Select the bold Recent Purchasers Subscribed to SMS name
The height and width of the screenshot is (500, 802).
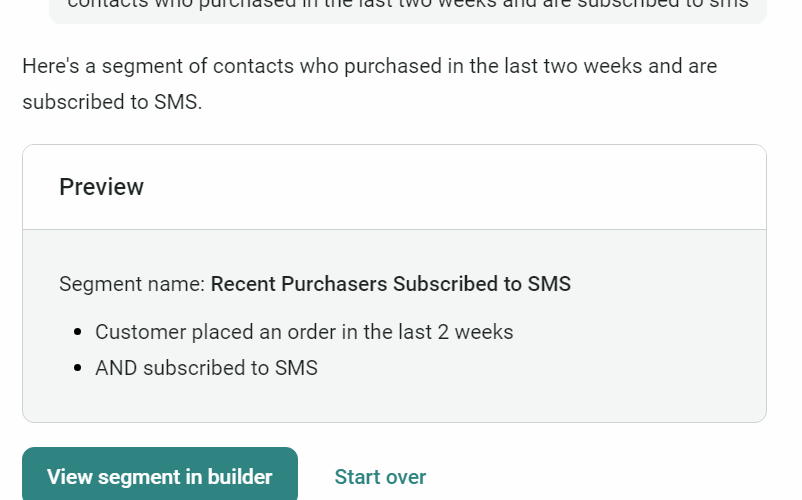[391, 284]
